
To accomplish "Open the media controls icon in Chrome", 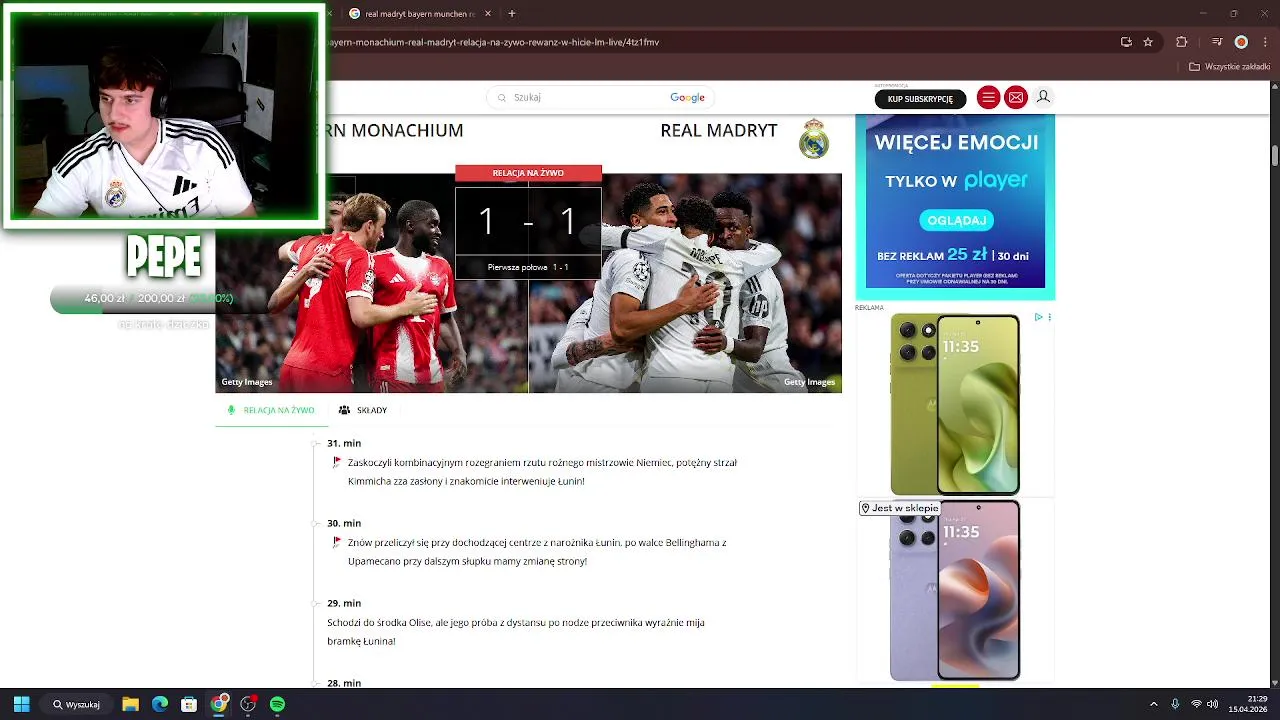I will pyautogui.click(x=1217, y=42).
